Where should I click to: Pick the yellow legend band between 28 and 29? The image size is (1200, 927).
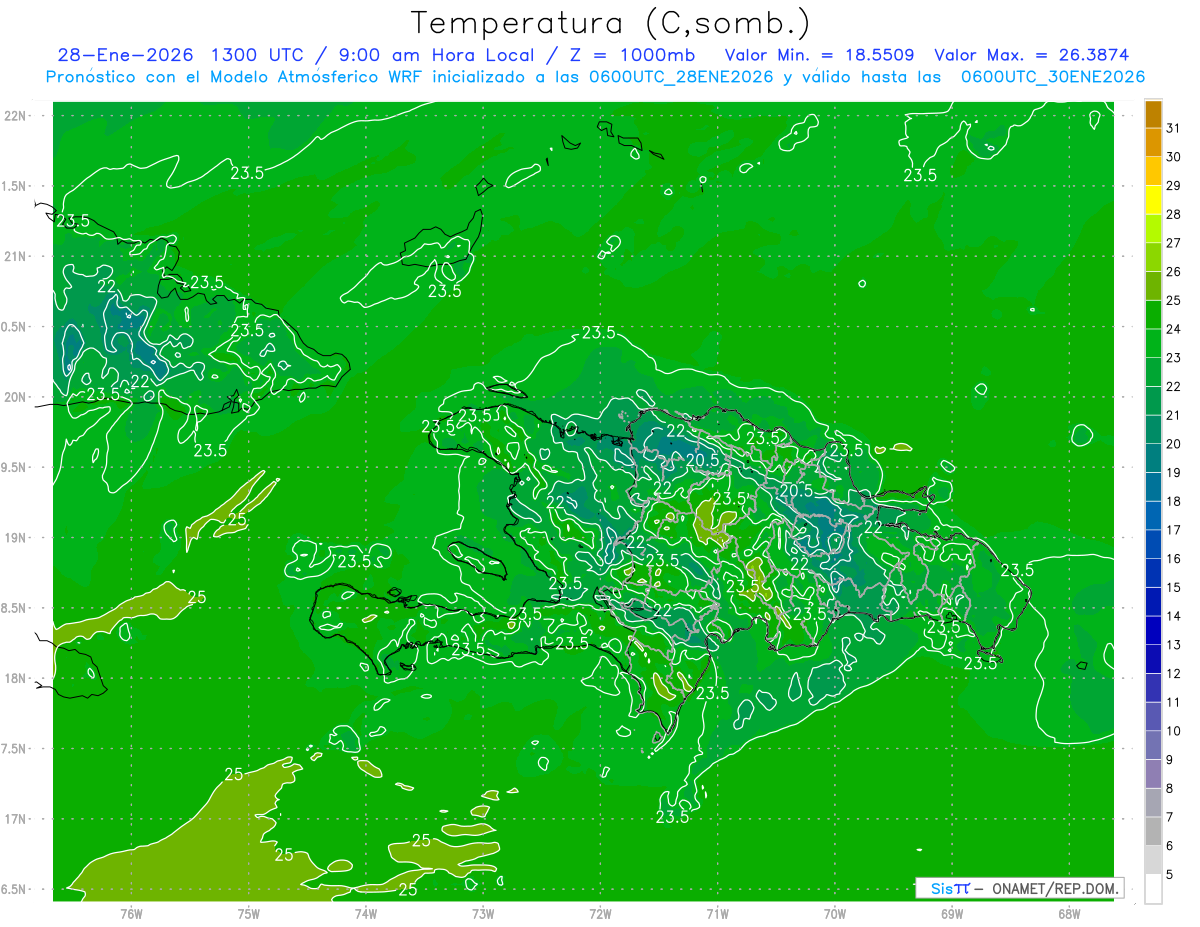[1153, 200]
